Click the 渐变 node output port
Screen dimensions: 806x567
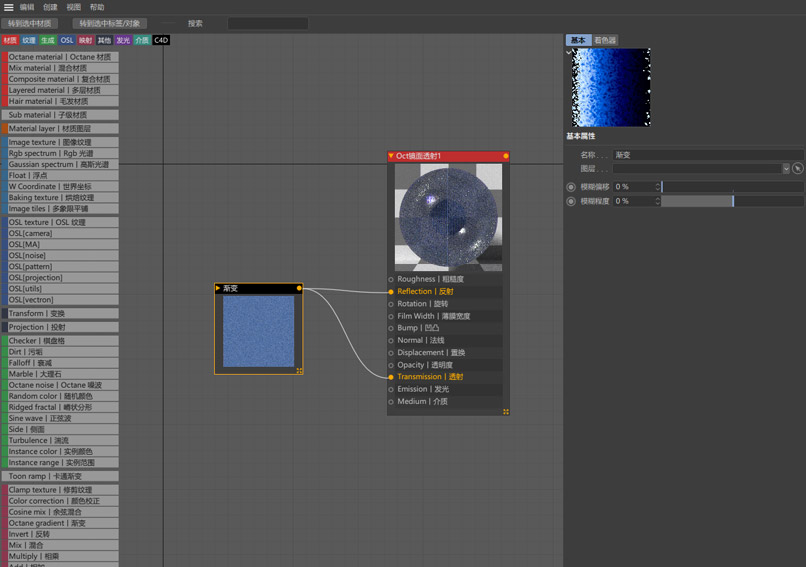tap(299, 288)
